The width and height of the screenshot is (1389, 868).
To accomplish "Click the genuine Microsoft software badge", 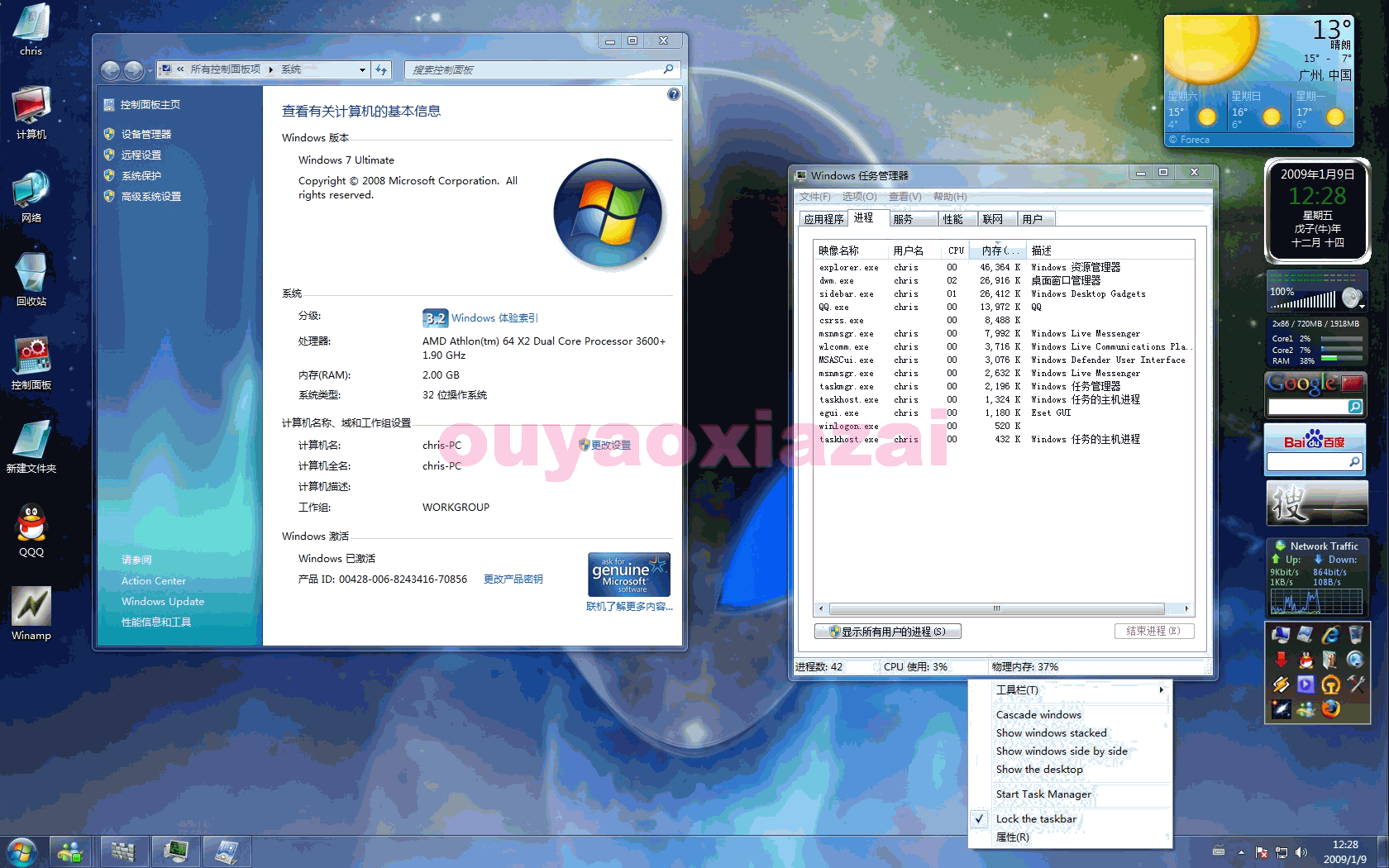I will click(629, 575).
